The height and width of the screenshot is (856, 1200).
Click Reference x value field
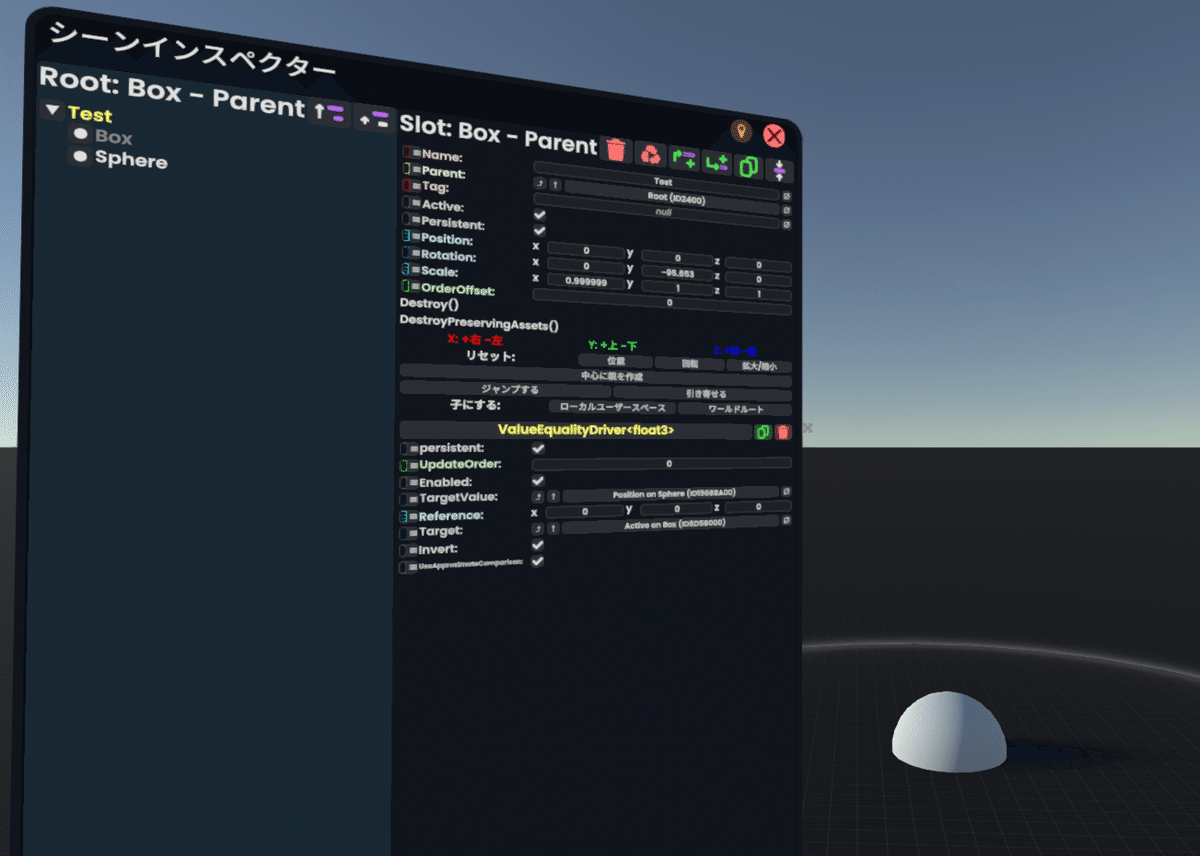(x=585, y=511)
